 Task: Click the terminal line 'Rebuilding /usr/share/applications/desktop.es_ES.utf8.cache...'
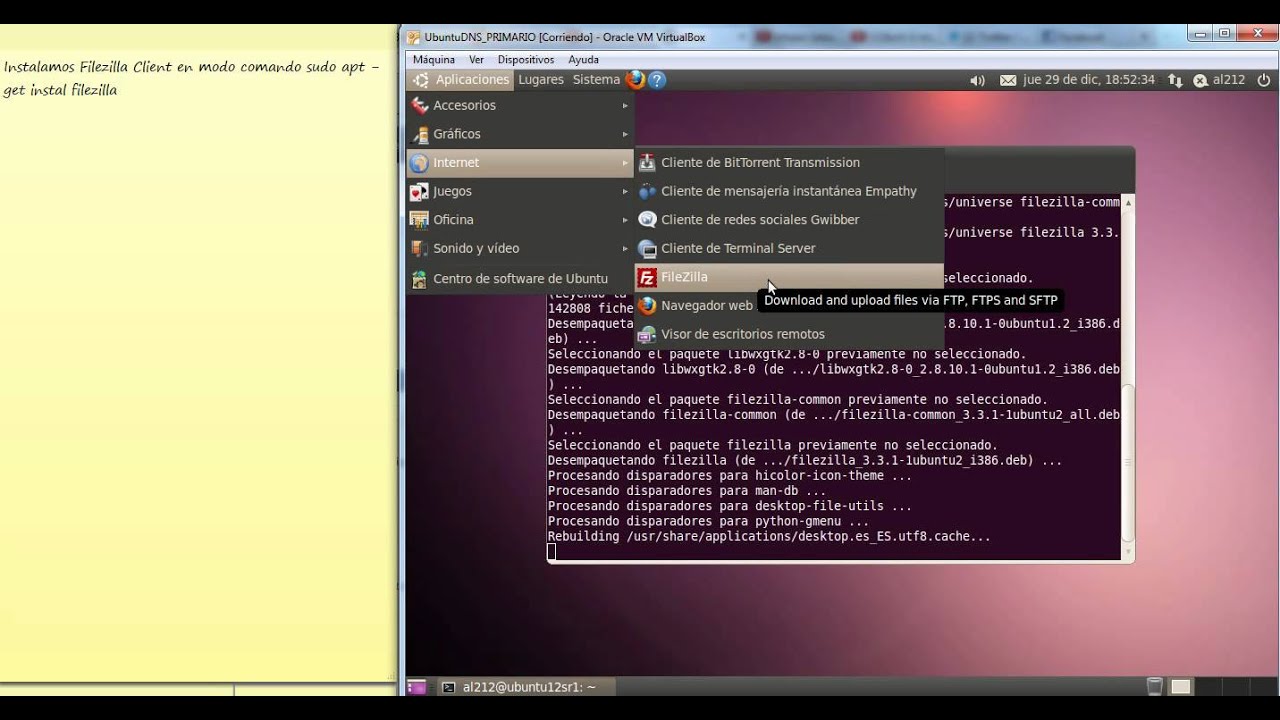pos(769,537)
